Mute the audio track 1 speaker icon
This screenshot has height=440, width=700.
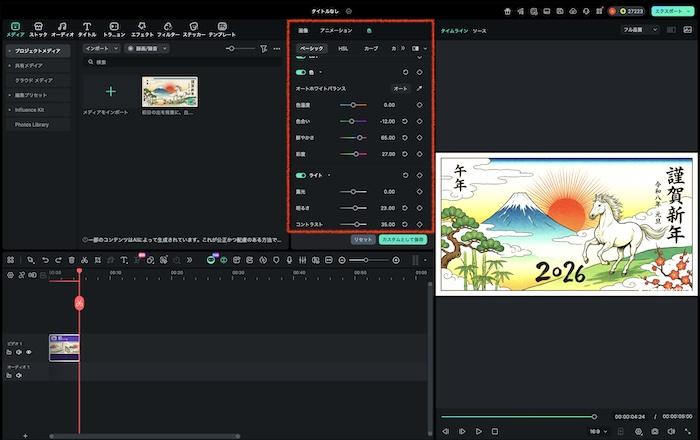pyautogui.click(x=19, y=375)
